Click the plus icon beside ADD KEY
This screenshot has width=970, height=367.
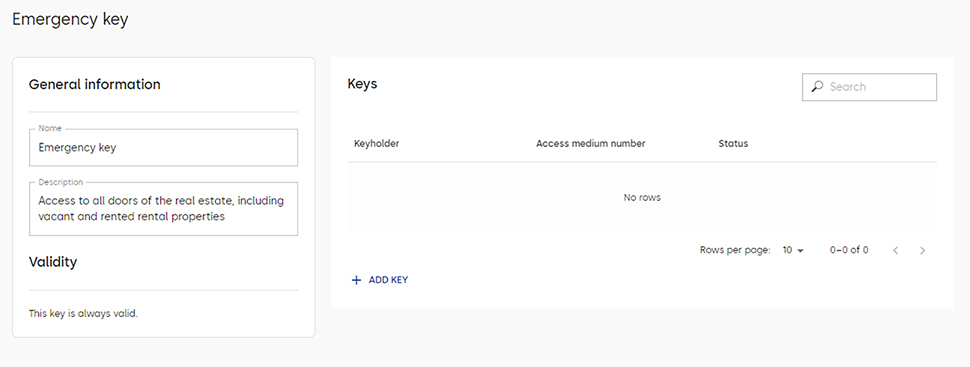(x=356, y=280)
